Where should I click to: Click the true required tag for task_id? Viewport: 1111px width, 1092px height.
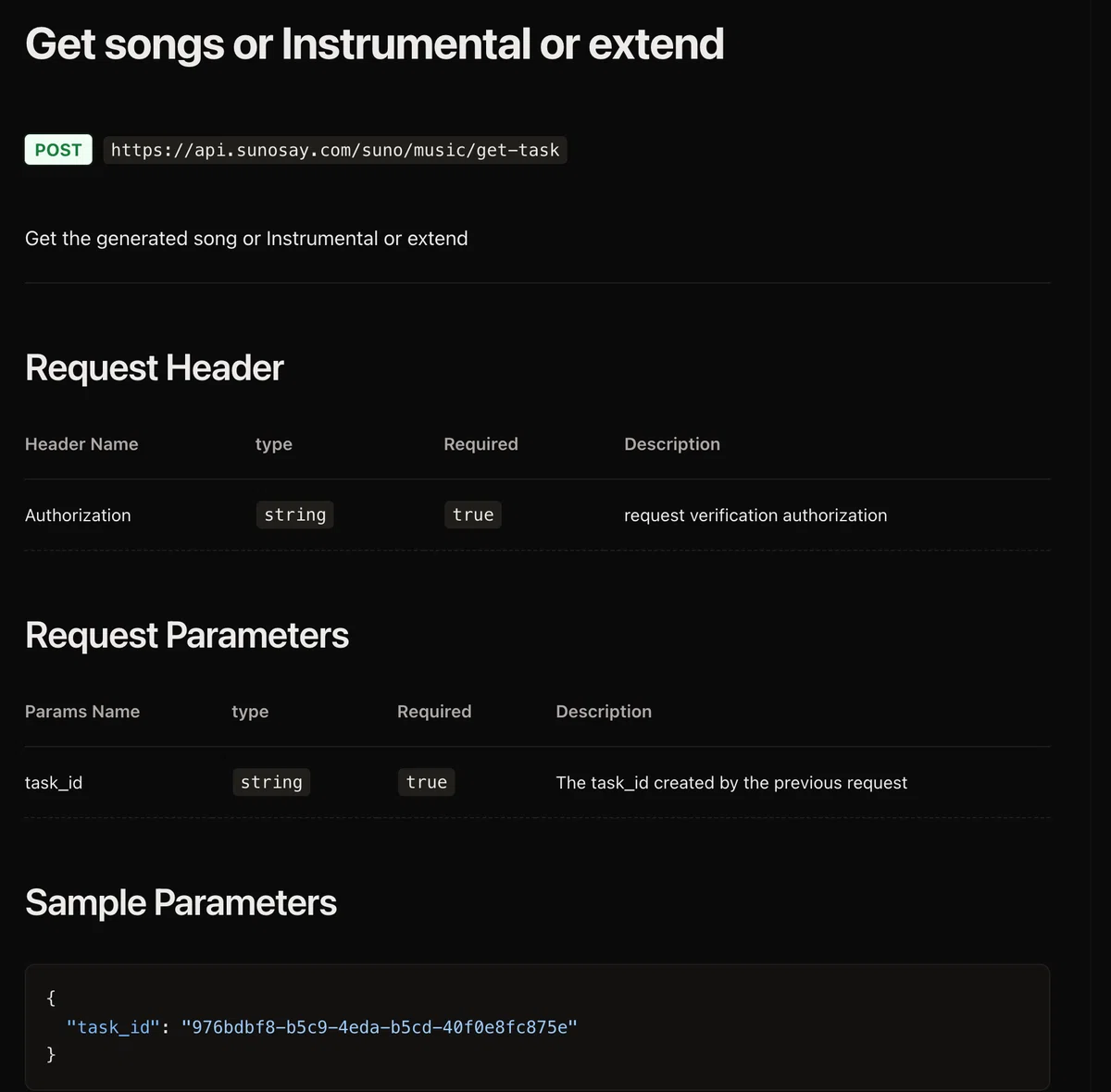[x=427, y=782]
